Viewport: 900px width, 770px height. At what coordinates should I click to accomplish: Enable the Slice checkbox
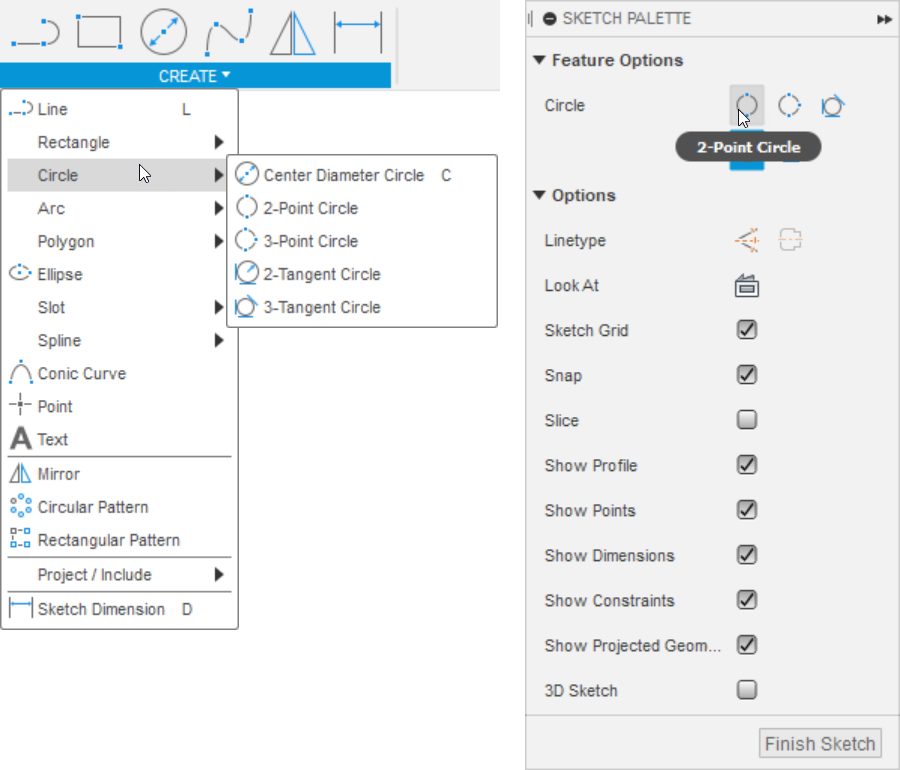tap(747, 420)
